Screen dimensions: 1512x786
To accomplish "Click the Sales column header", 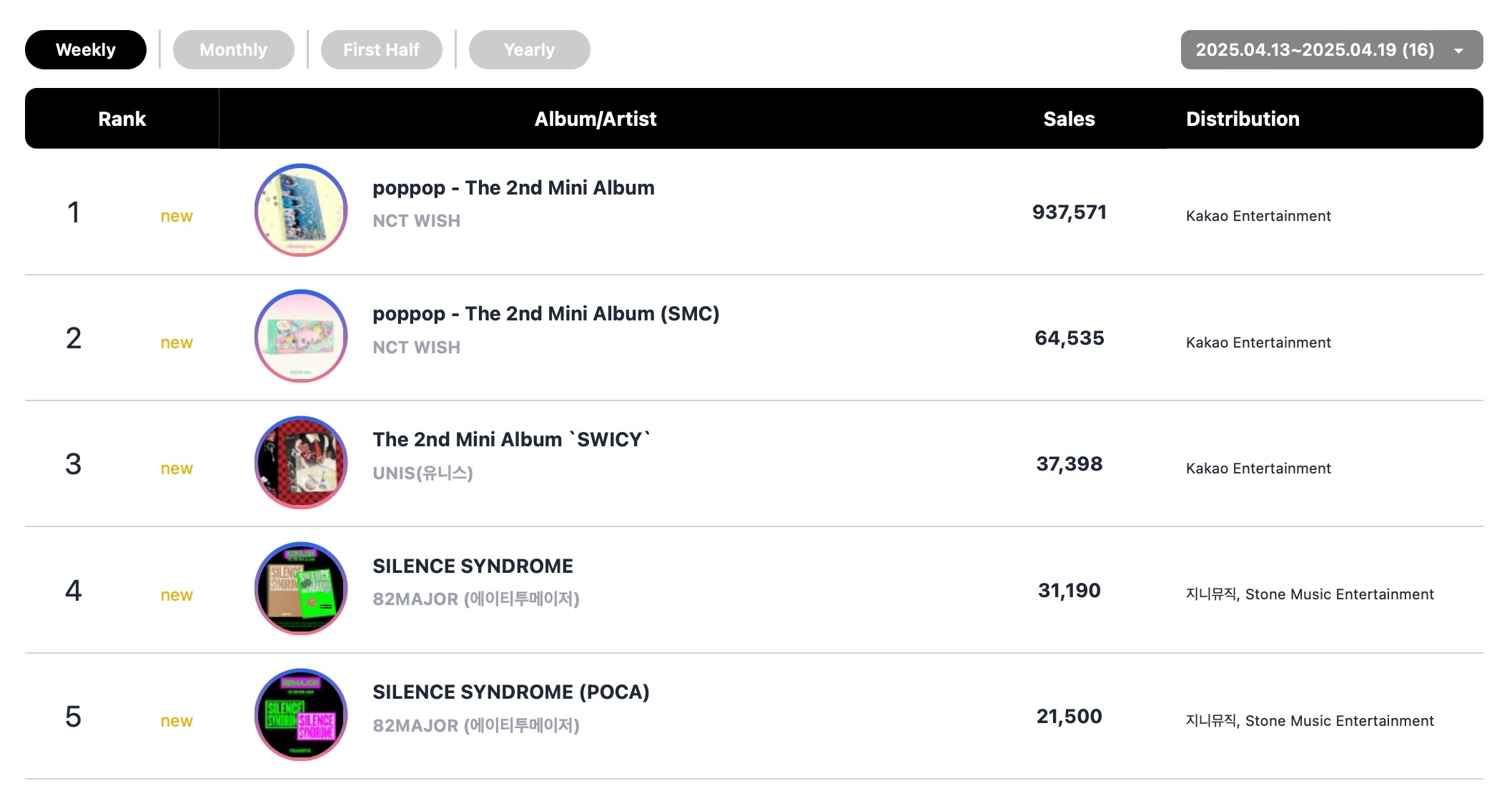I will [x=1069, y=119].
